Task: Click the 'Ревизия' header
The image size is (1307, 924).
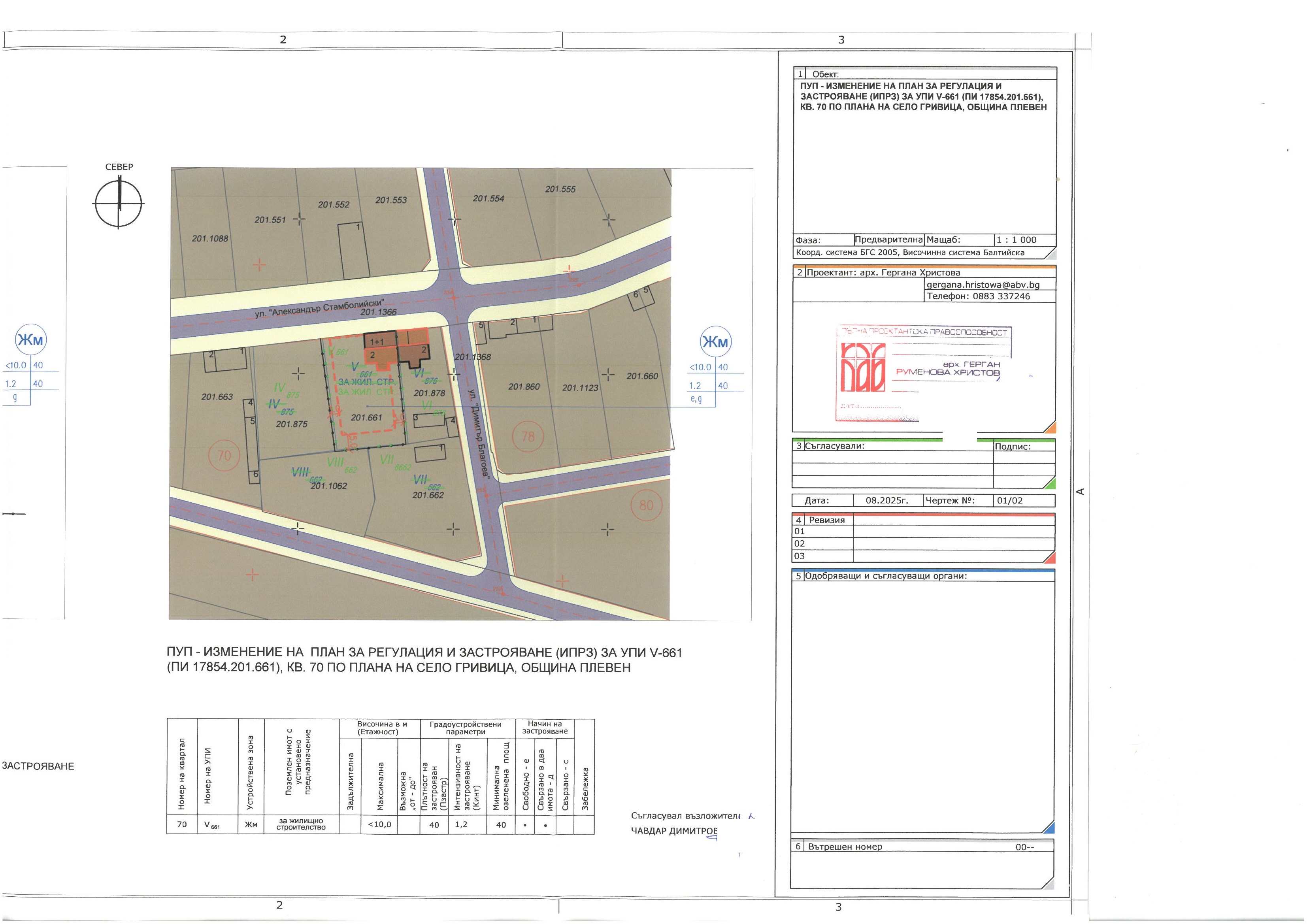Action: 826,520
